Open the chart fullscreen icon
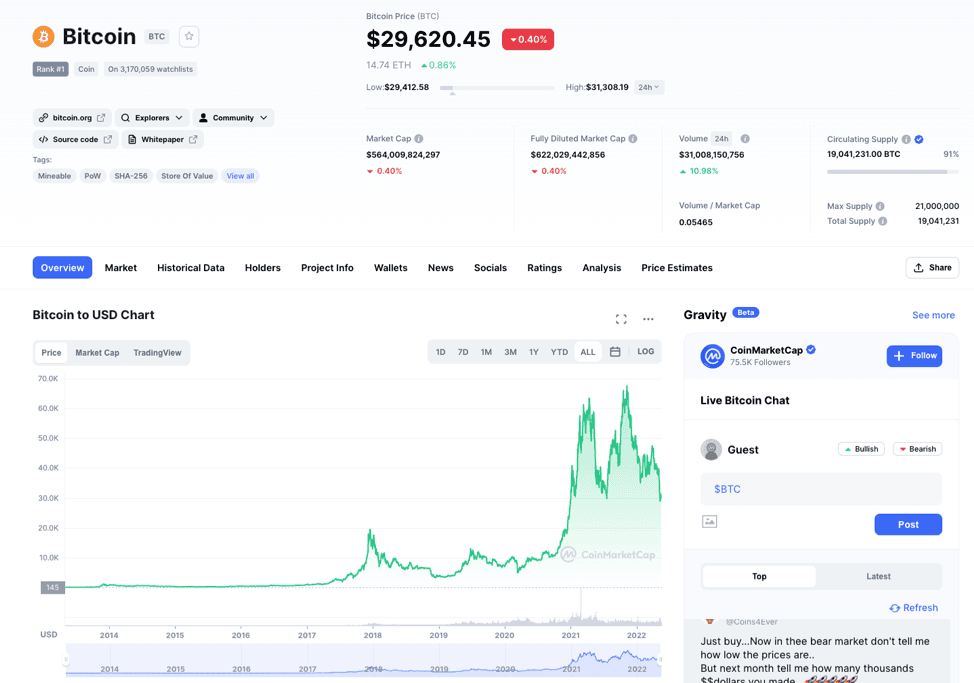The height and width of the screenshot is (683, 974). point(621,319)
